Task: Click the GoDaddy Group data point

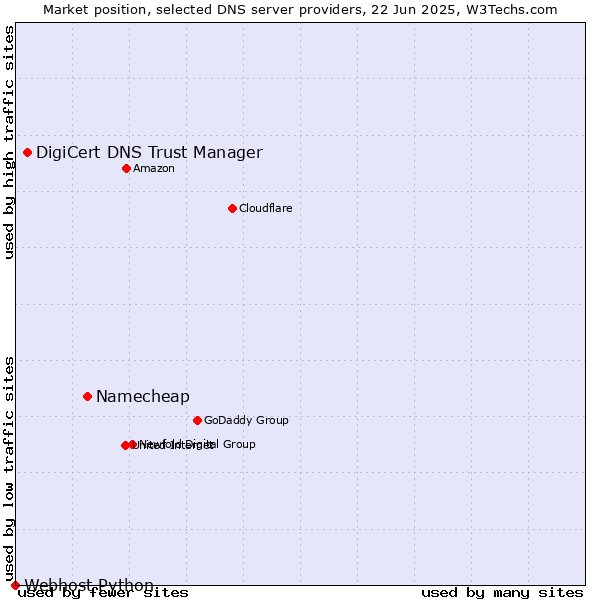Action: click(197, 421)
